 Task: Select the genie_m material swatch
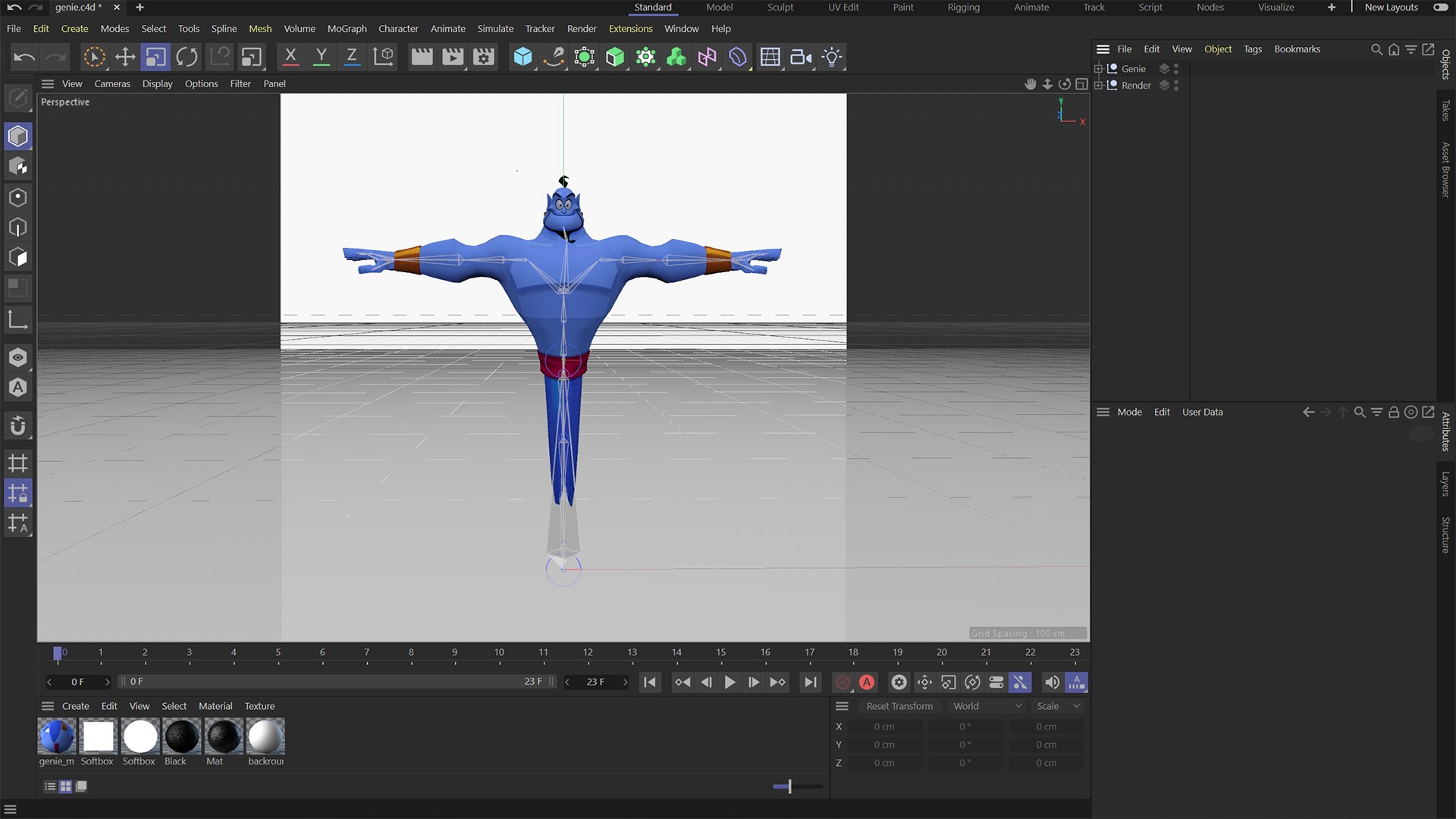[57, 736]
